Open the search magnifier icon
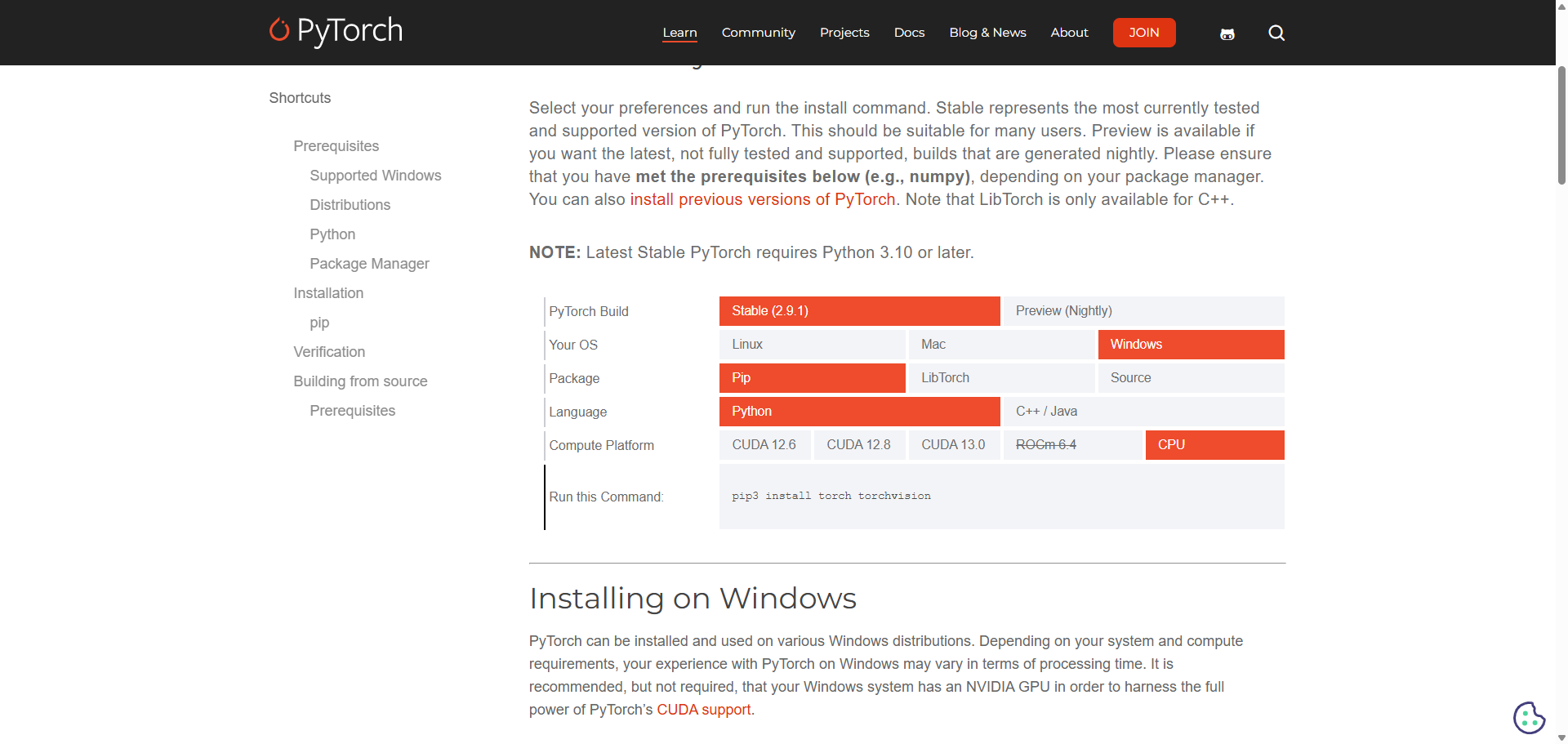 pos(1276,33)
